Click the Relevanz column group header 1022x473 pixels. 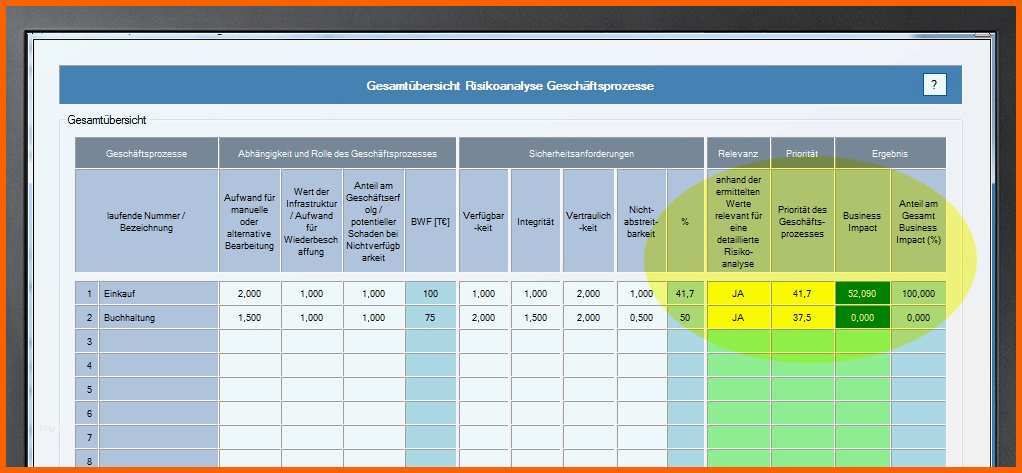tap(738, 153)
